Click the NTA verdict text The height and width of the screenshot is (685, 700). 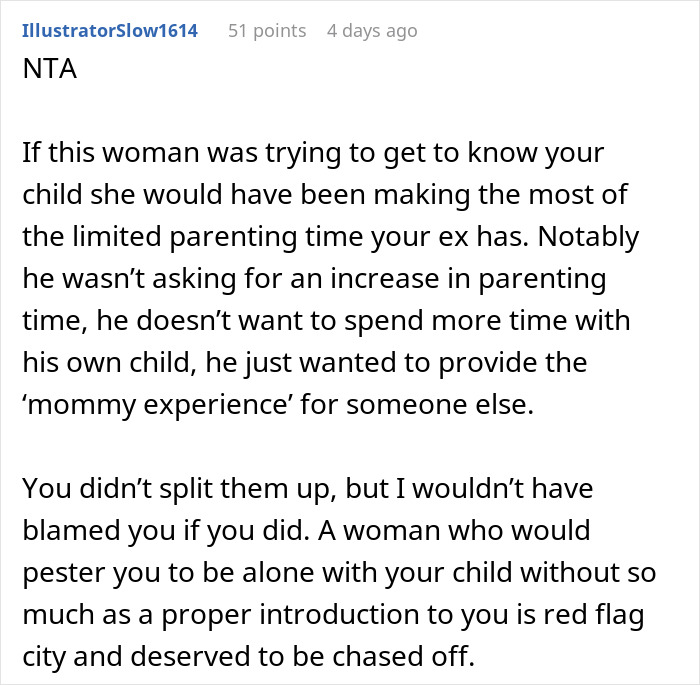(x=50, y=69)
